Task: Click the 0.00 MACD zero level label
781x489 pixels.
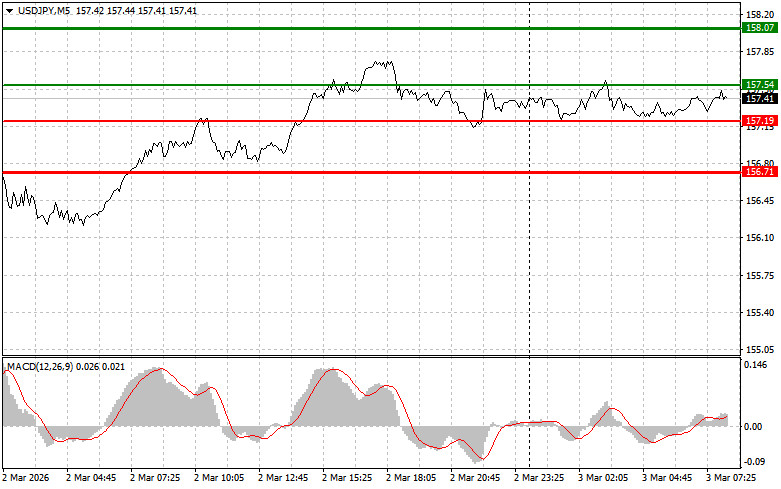Action: (x=755, y=426)
